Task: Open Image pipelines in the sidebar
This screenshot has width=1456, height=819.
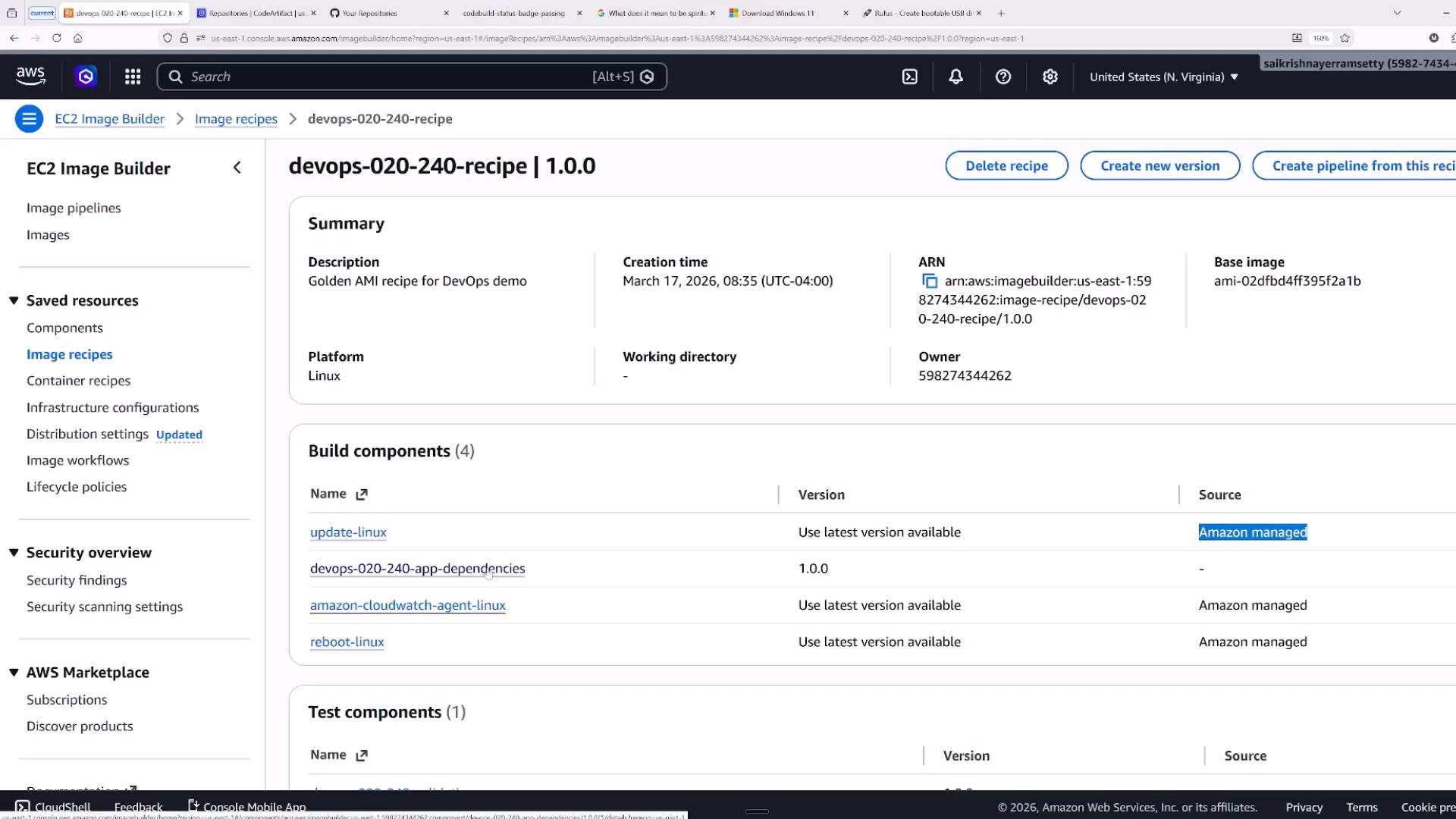Action: tap(74, 208)
